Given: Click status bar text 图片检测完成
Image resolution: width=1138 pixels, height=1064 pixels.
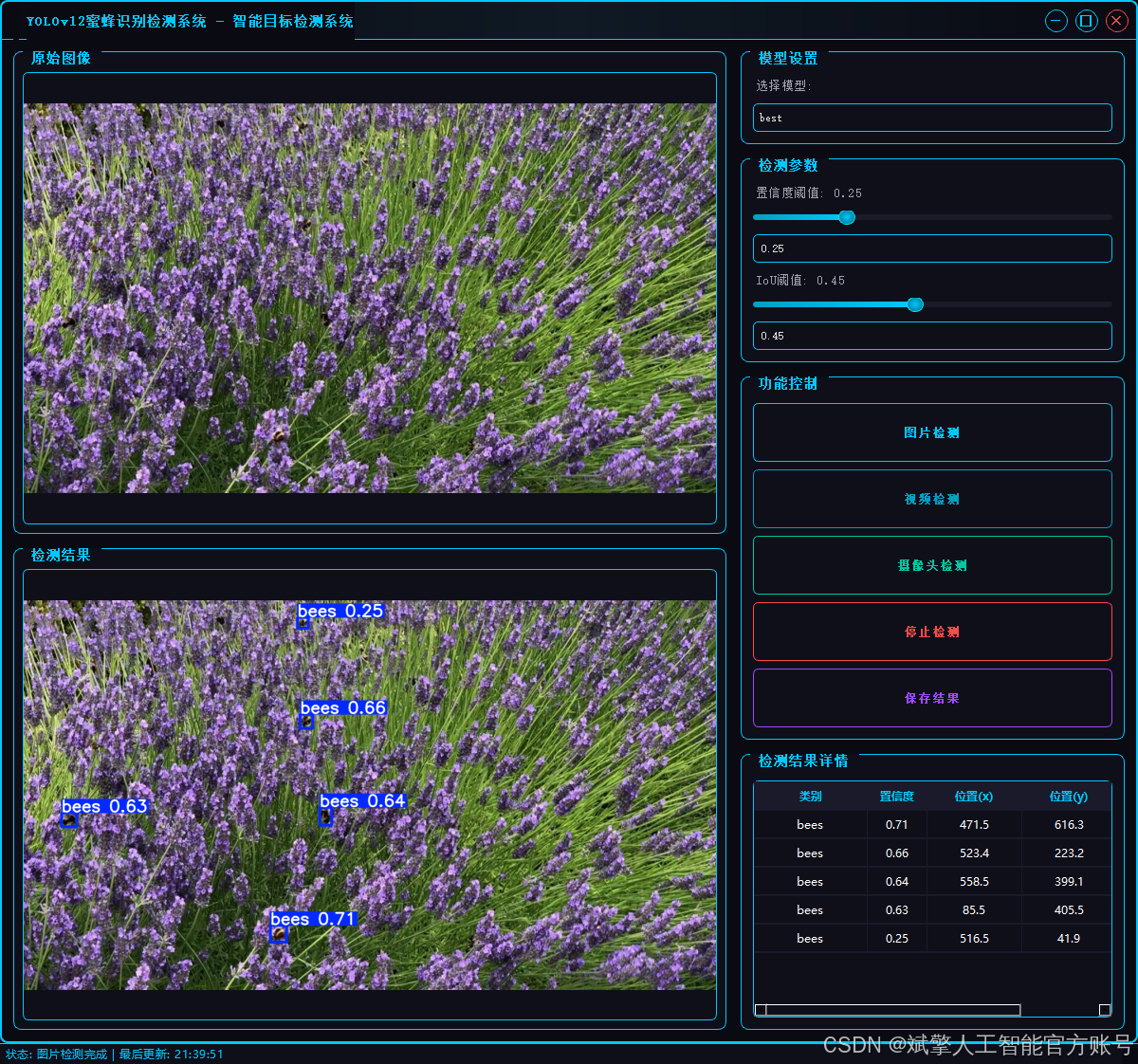Looking at the screenshot, I should (x=72, y=1055).
